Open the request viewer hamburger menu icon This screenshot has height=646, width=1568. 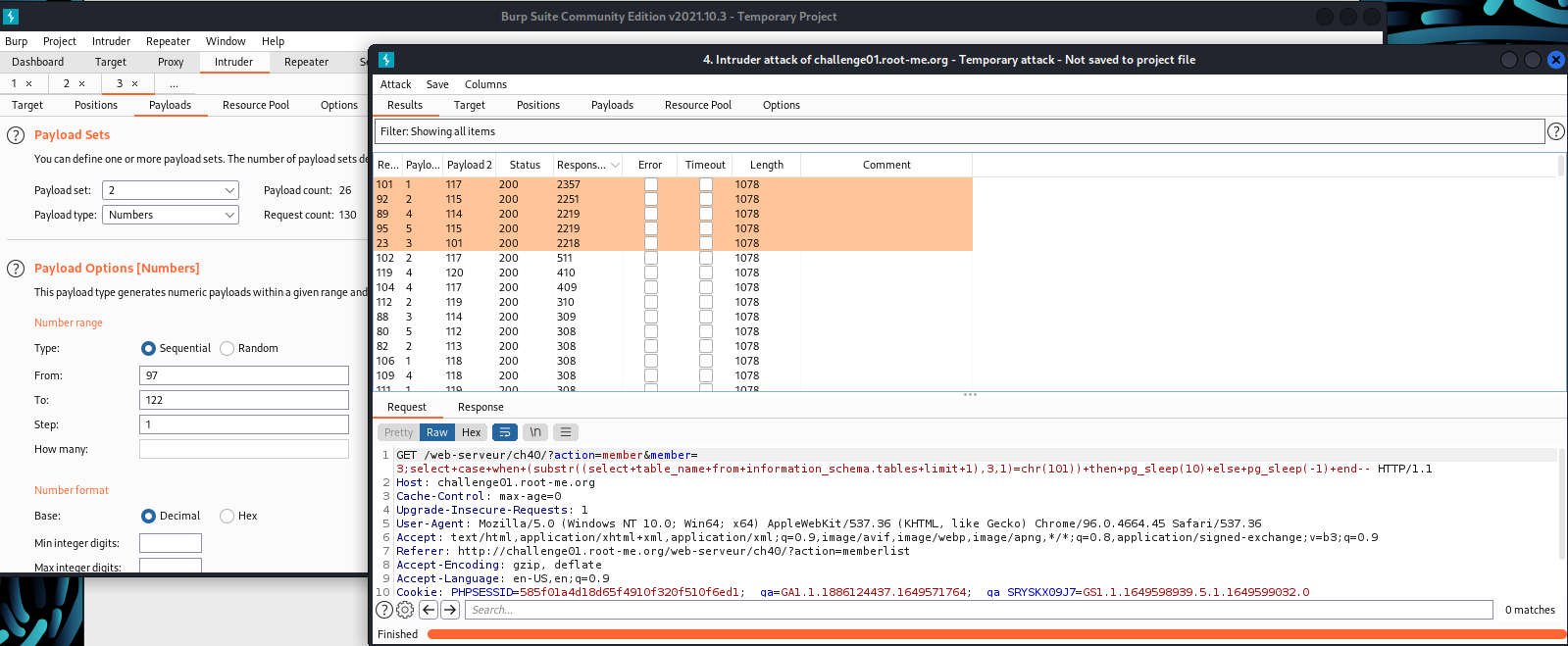566,432
